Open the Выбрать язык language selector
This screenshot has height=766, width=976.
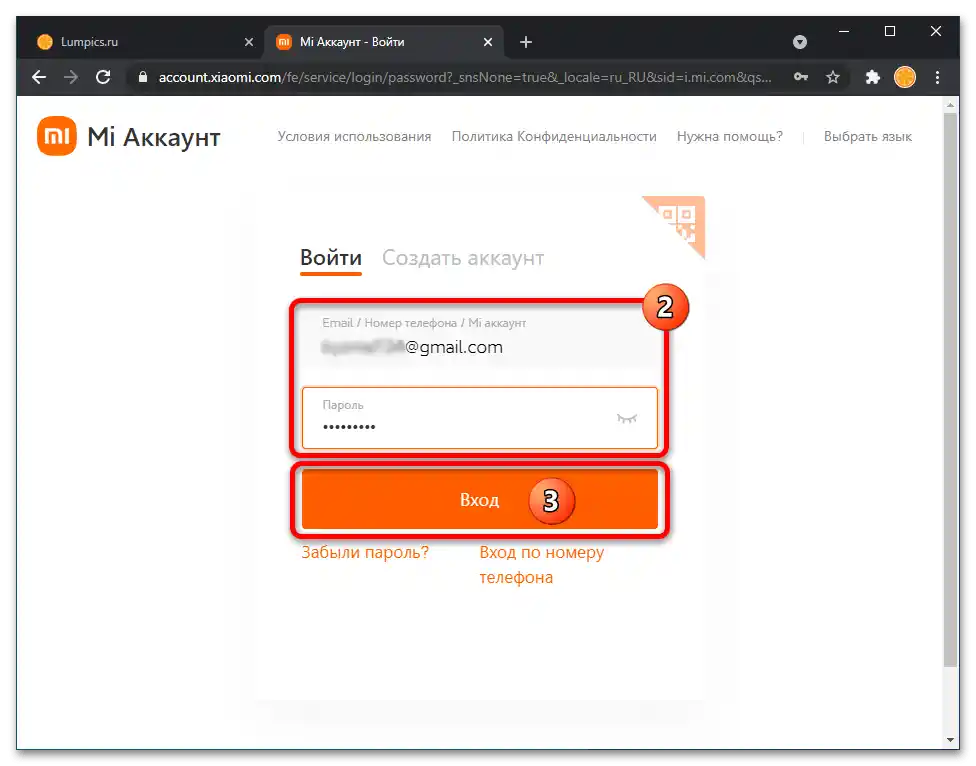pos(868,136)
